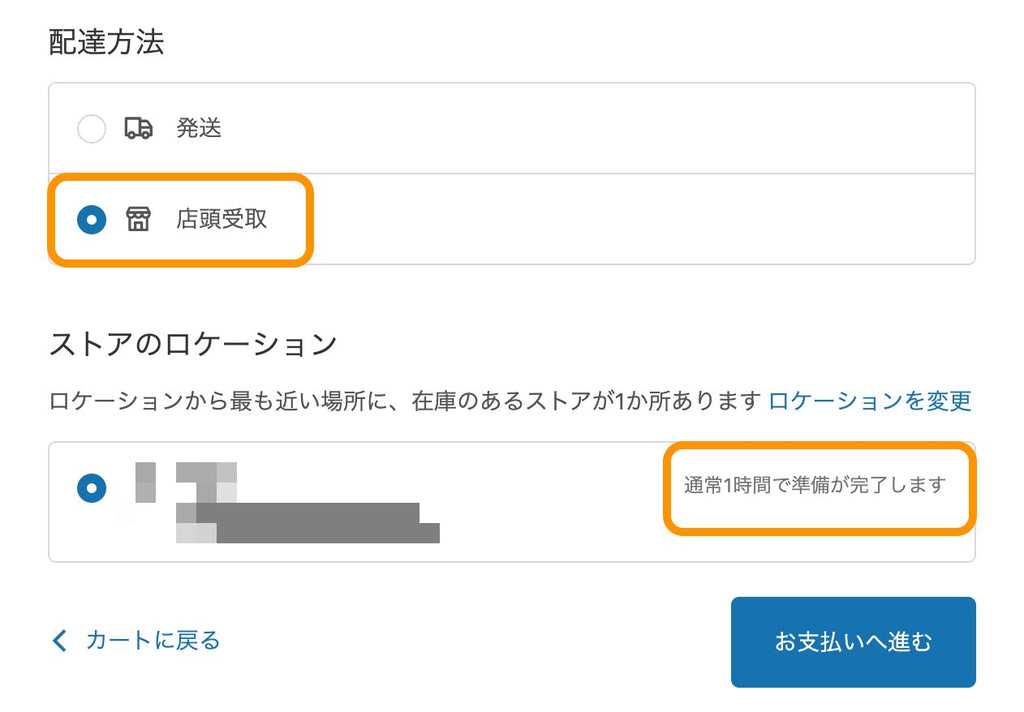This screenshot has height=712, width=1024.
Task: Click the 配達方法 section heading
Action: 106,42
